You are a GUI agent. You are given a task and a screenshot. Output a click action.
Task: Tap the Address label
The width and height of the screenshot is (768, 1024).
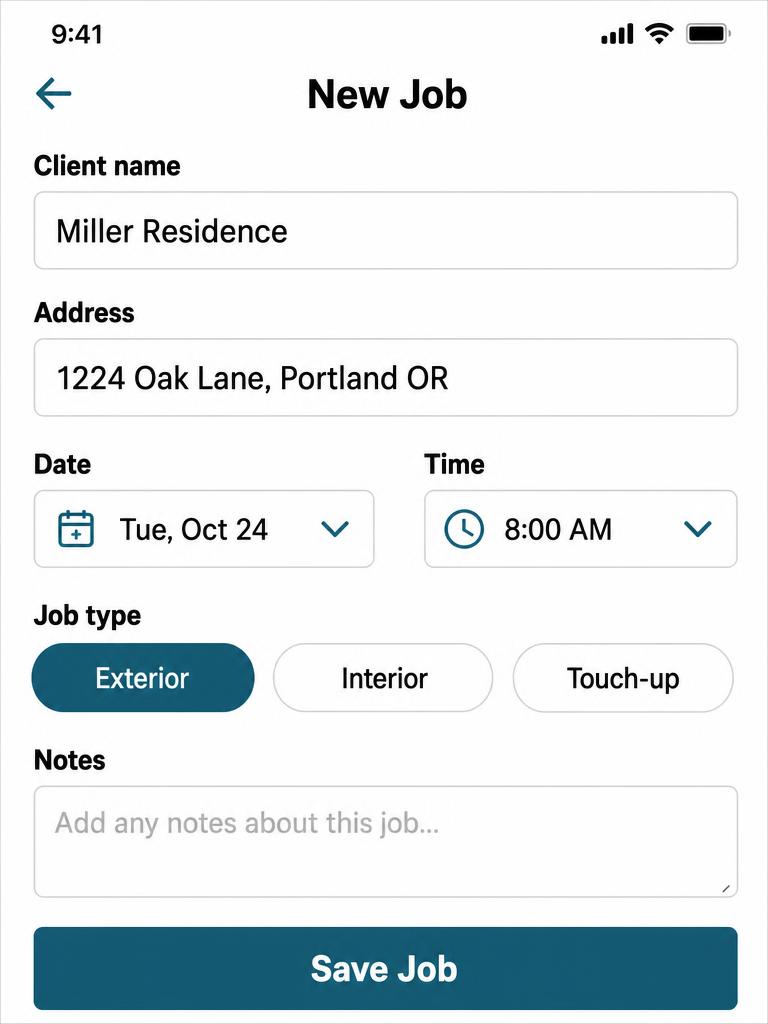click(x=84, y=312)
